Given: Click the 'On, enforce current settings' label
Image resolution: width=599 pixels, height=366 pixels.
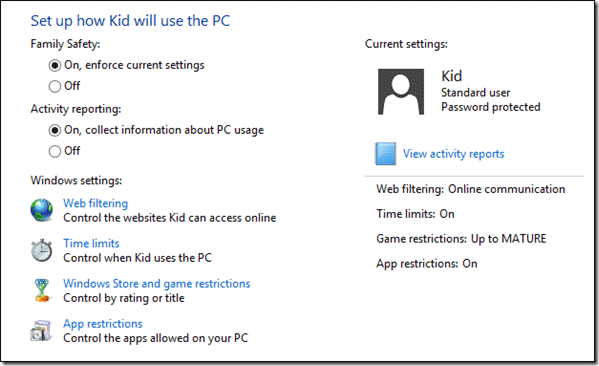Looking at the screenshot, I should point(134,65).
